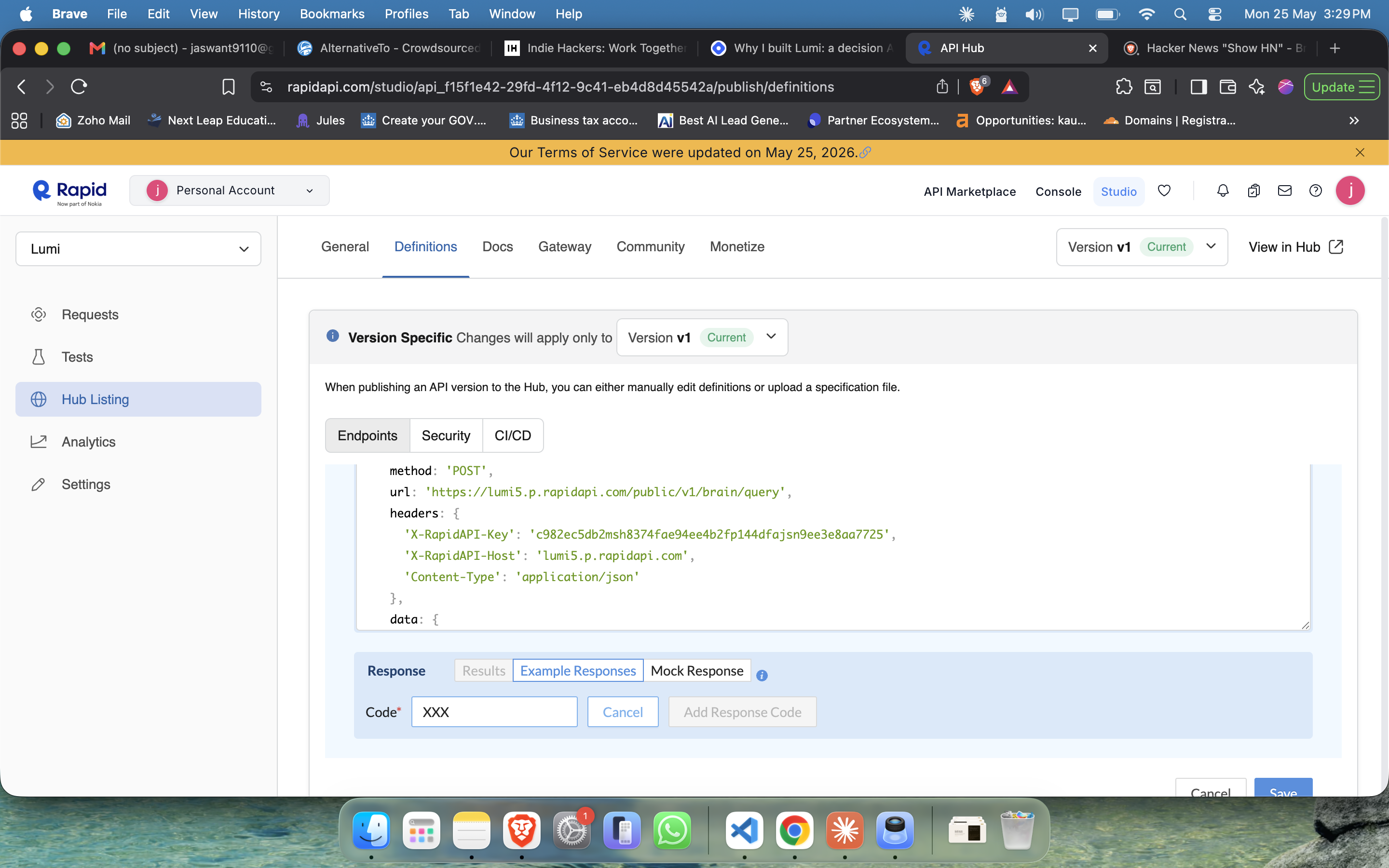Select the Security tab
Screen dimensions: 1389x868
[446, 436]
